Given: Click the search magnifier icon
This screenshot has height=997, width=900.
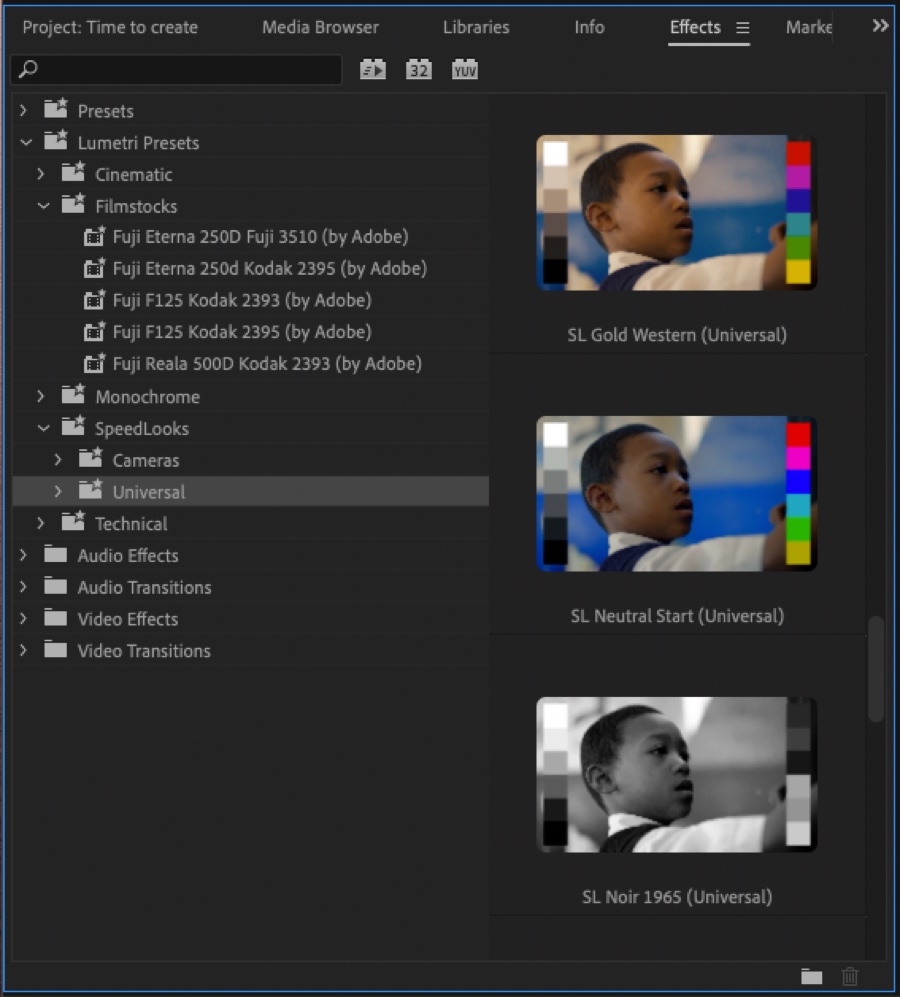Looking at the screenshot, I should pyautogui.click(x=28, y=69).
